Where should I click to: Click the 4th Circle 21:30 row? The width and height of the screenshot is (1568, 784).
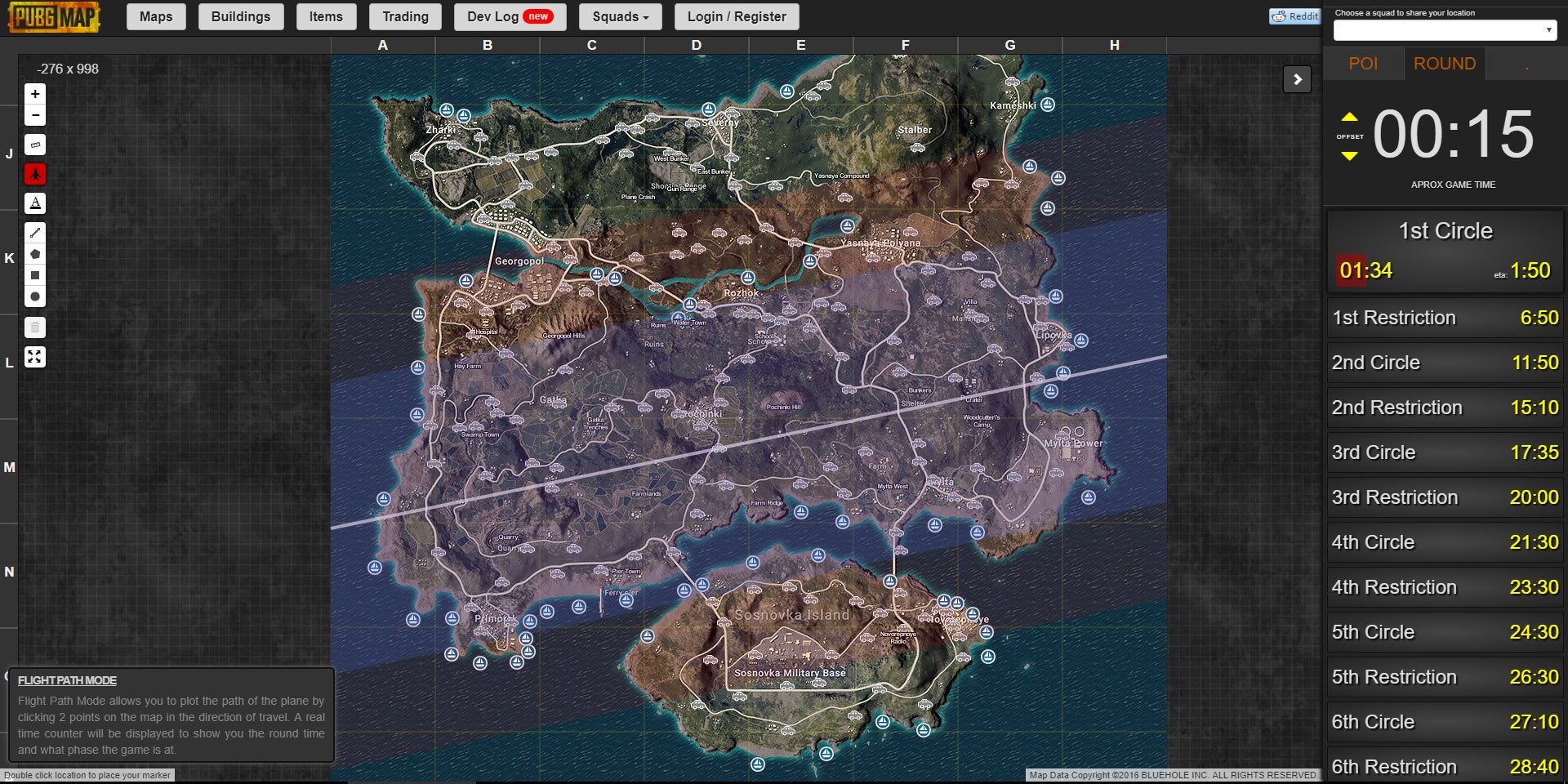pyautogui.click(x=1445, y=542)
